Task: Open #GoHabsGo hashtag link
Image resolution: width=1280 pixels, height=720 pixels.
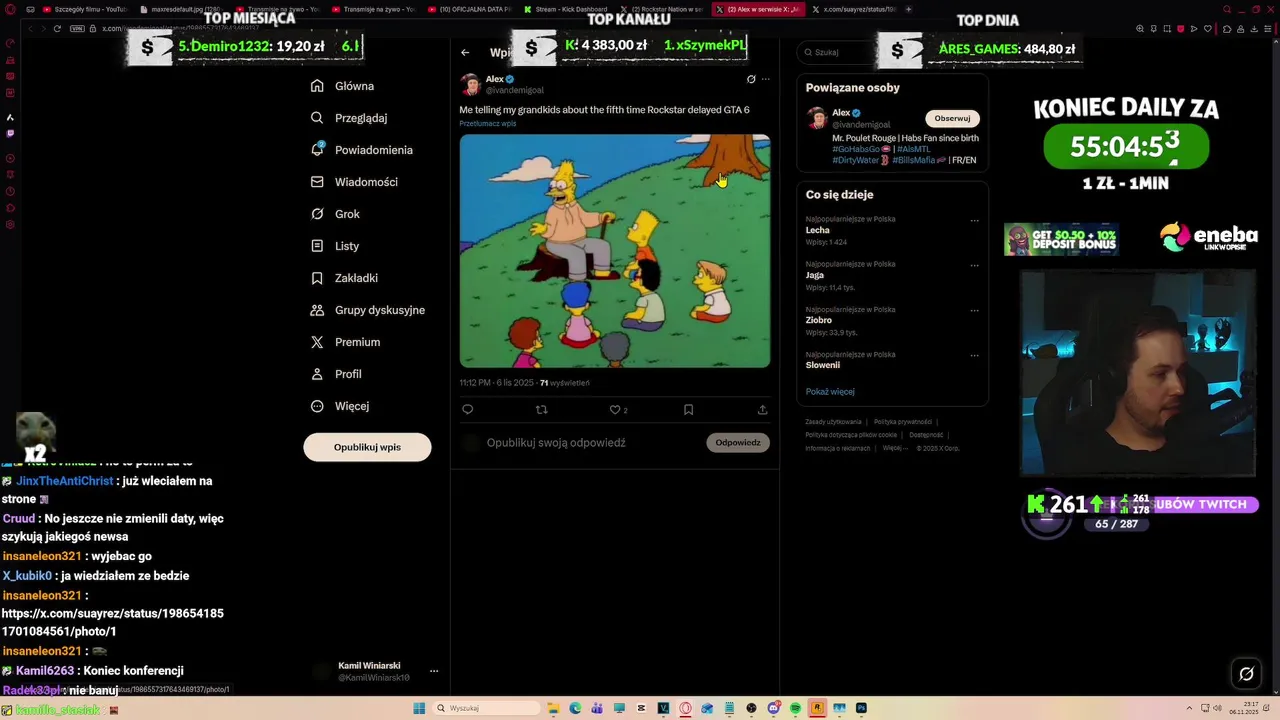Action: click(x=856, y=149)
